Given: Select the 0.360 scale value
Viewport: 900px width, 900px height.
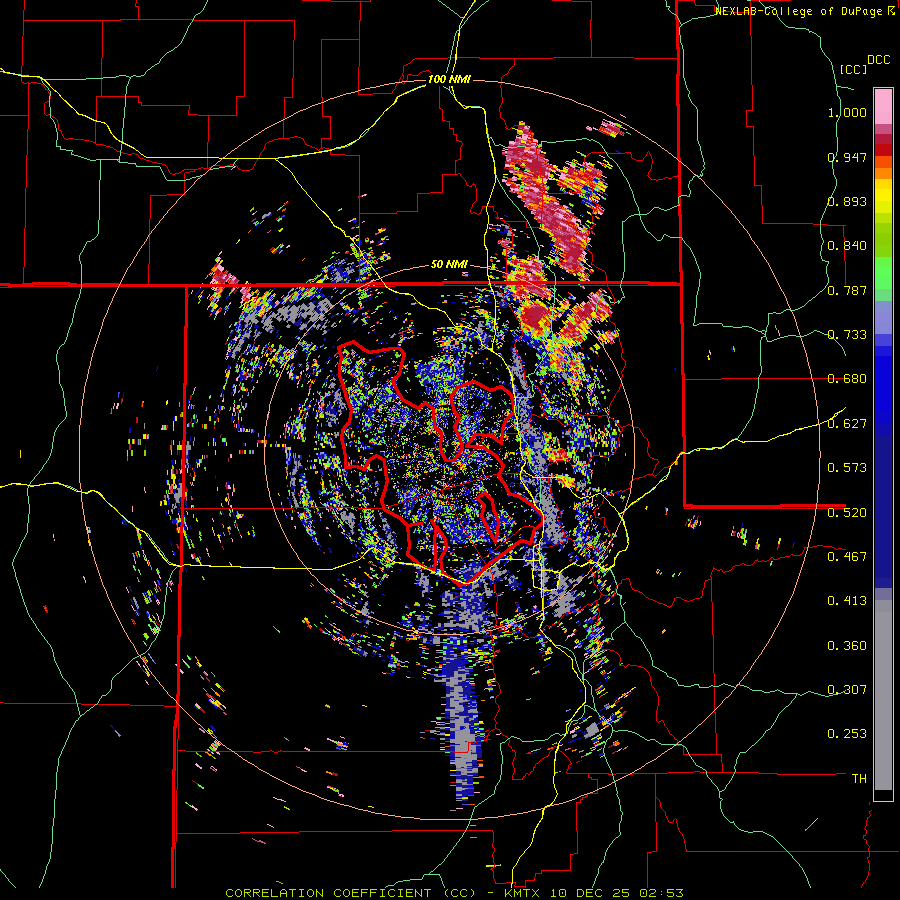Looking at the screenshot, I should 847,645.
